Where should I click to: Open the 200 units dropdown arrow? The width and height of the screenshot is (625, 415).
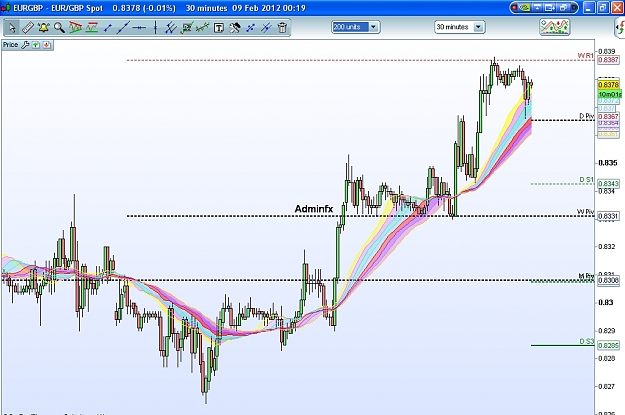373,27
